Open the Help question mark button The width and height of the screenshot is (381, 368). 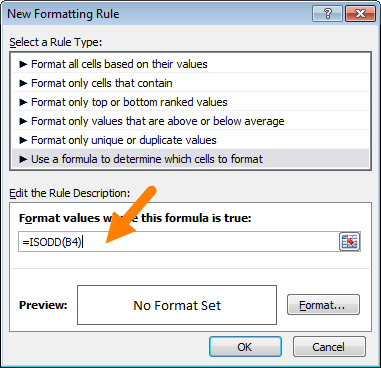(328, 14)
